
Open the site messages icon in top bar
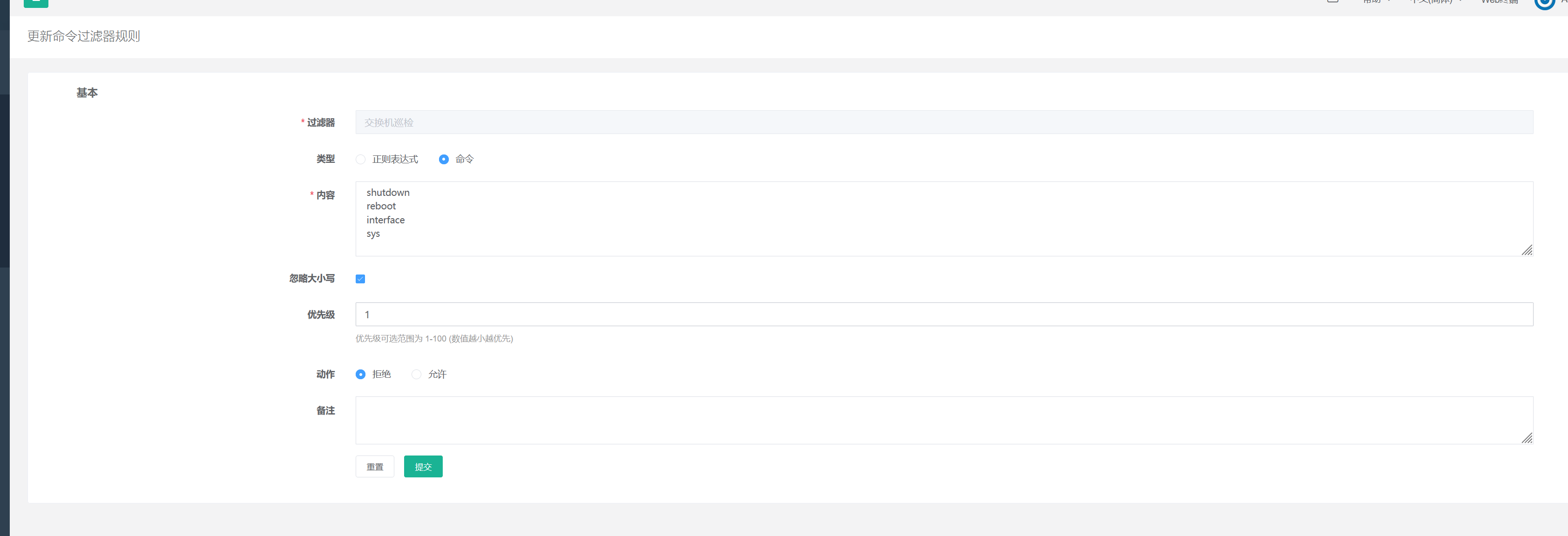[1332, 2]
